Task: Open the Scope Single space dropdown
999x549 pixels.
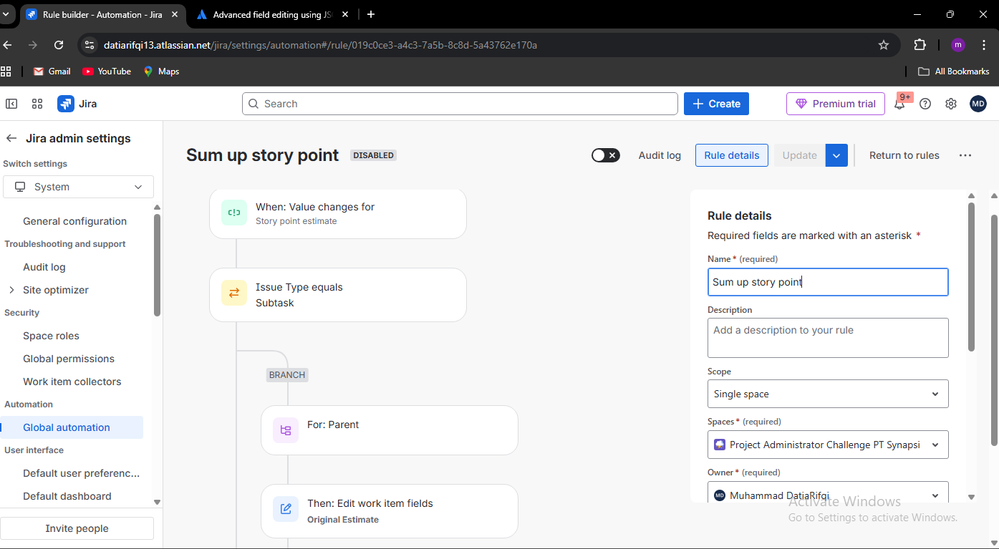Action: pos(827,394)
